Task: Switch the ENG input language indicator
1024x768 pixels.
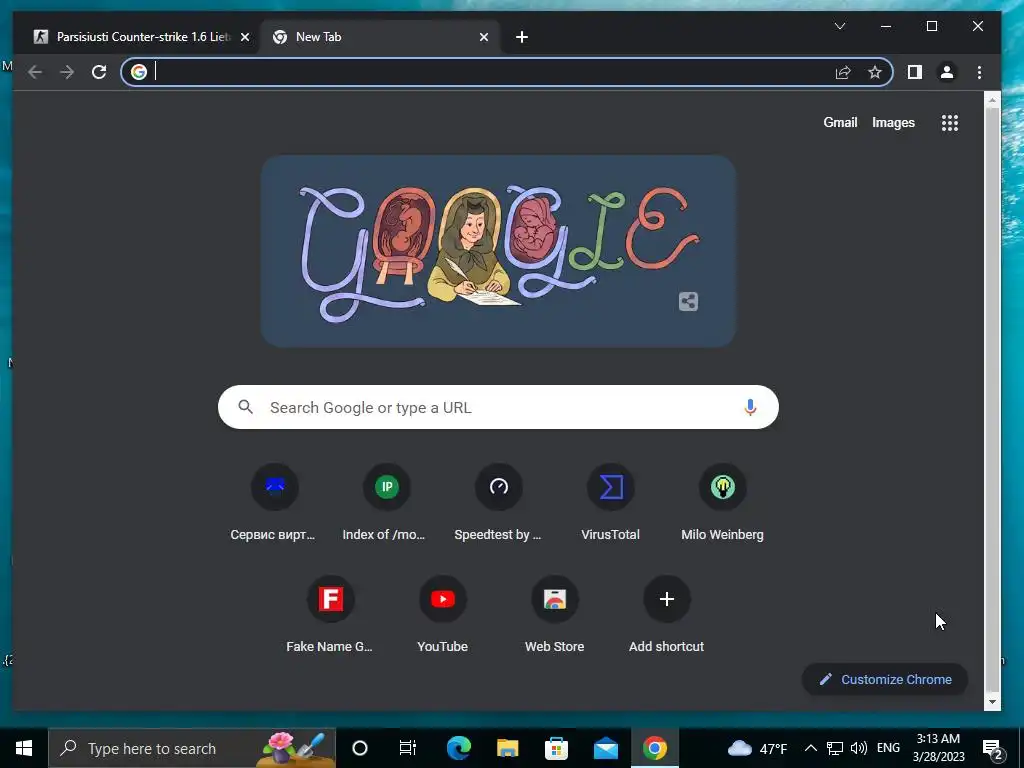Action: point(888,748)
